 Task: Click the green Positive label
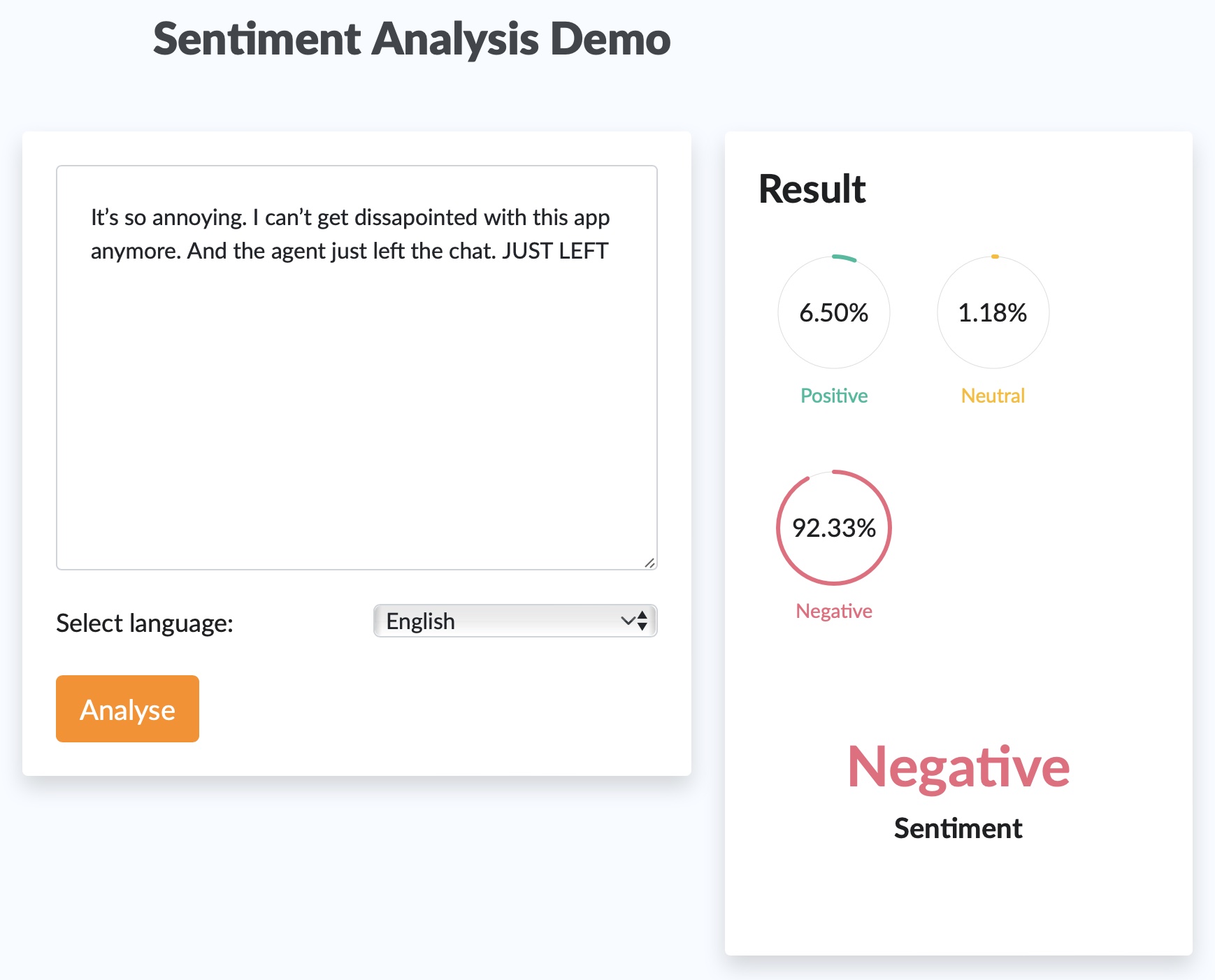point(833,396)
